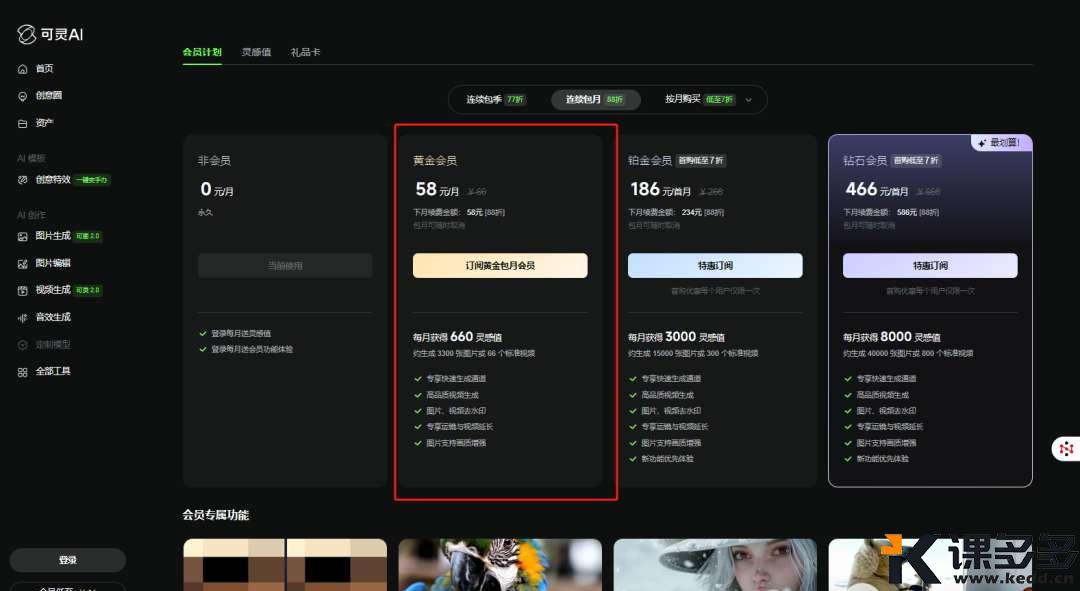Open the pixelated feature thumbnail

[285, 564]
